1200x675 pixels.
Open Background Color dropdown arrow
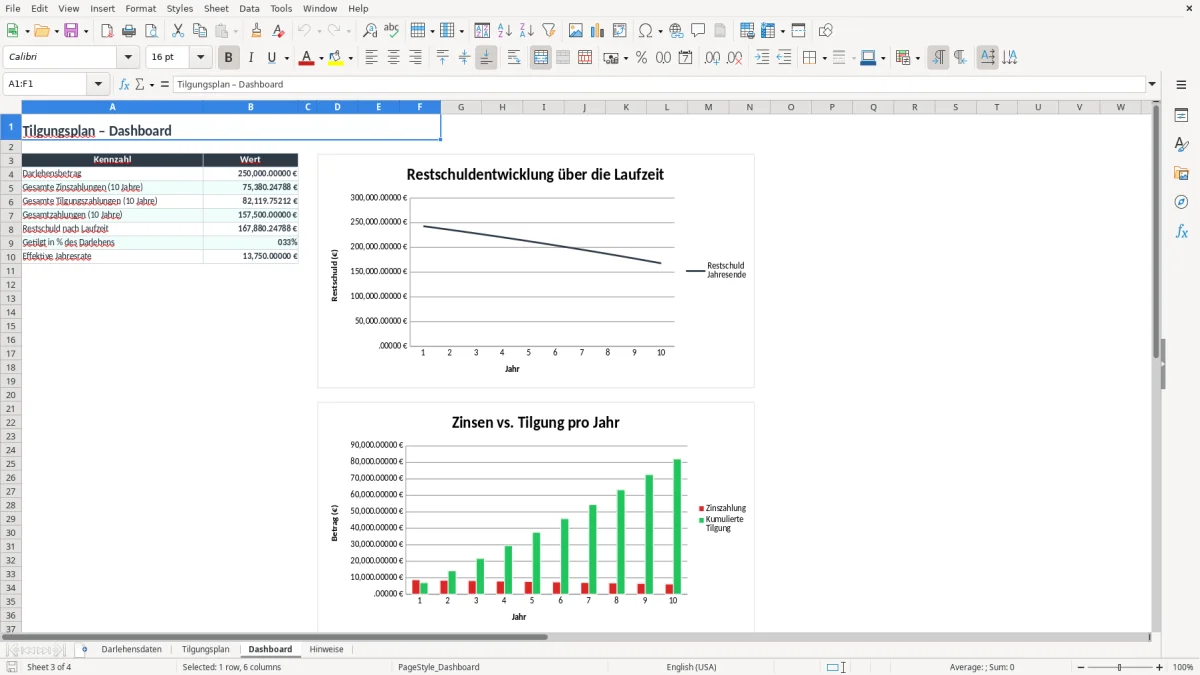coord(351,58)
